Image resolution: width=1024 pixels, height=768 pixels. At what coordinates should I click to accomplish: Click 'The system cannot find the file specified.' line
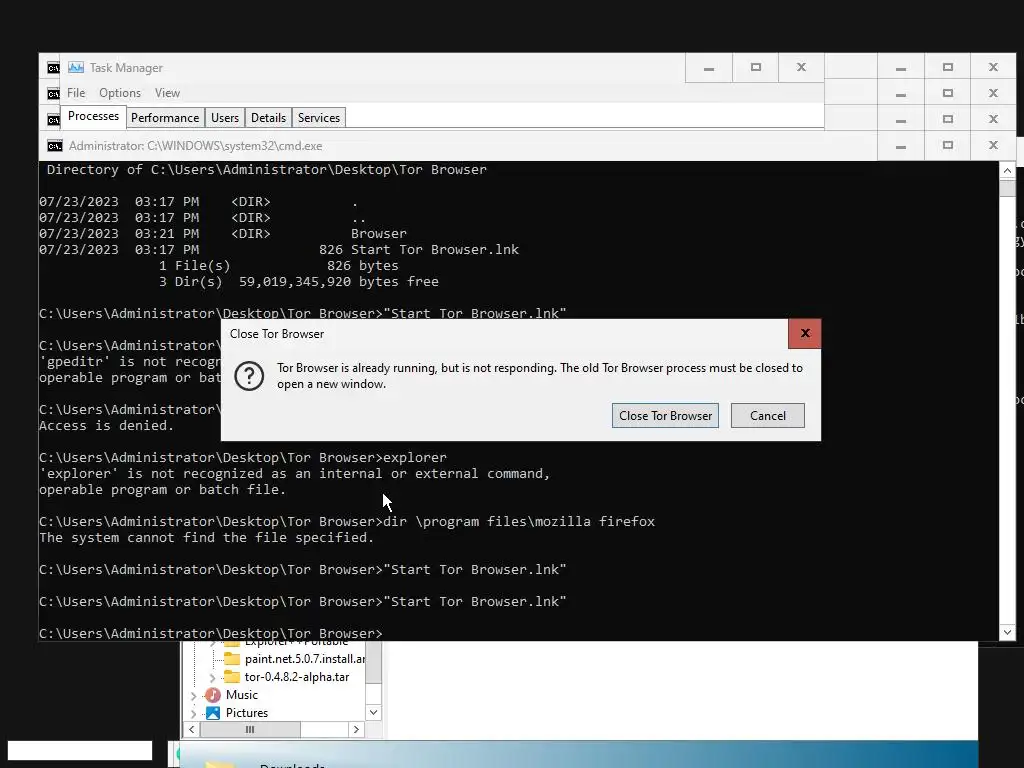[x=206, y=537]
